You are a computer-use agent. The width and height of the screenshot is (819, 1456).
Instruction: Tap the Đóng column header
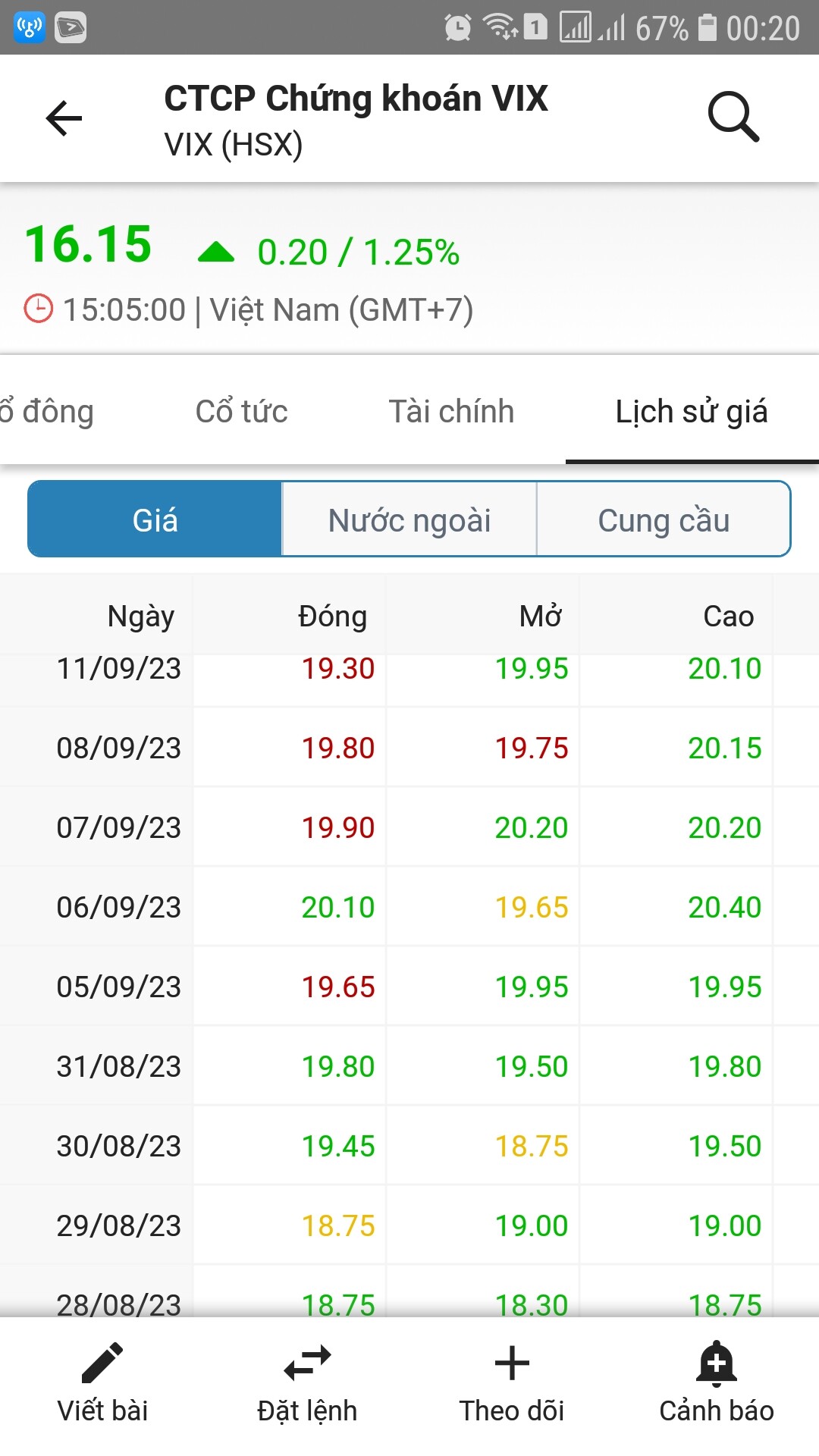332,617
